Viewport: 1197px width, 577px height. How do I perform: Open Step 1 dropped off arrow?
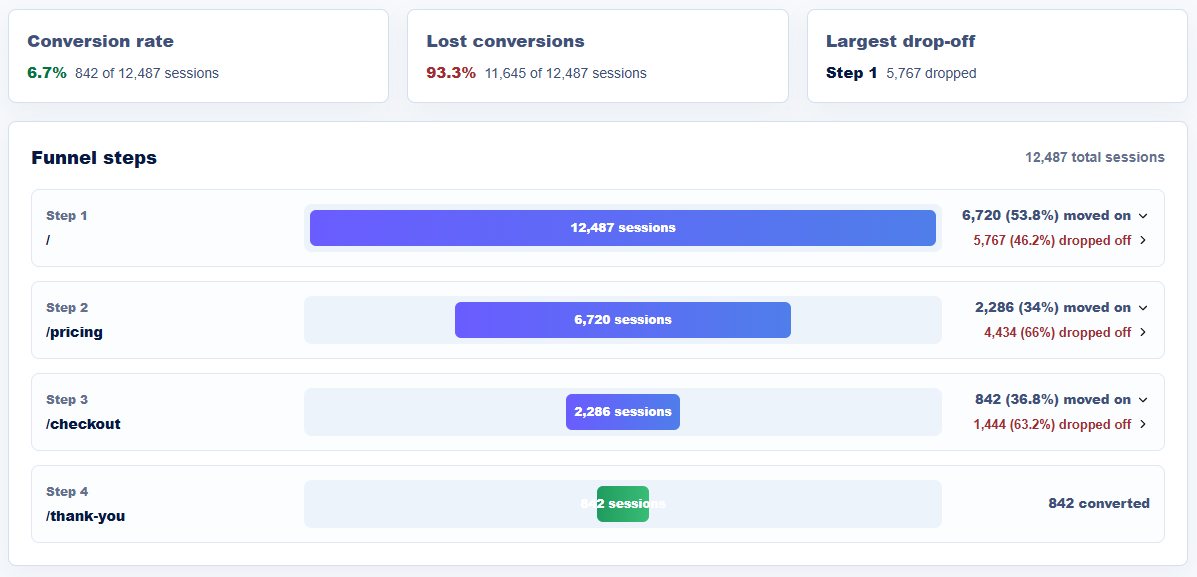coord(1143,240)
